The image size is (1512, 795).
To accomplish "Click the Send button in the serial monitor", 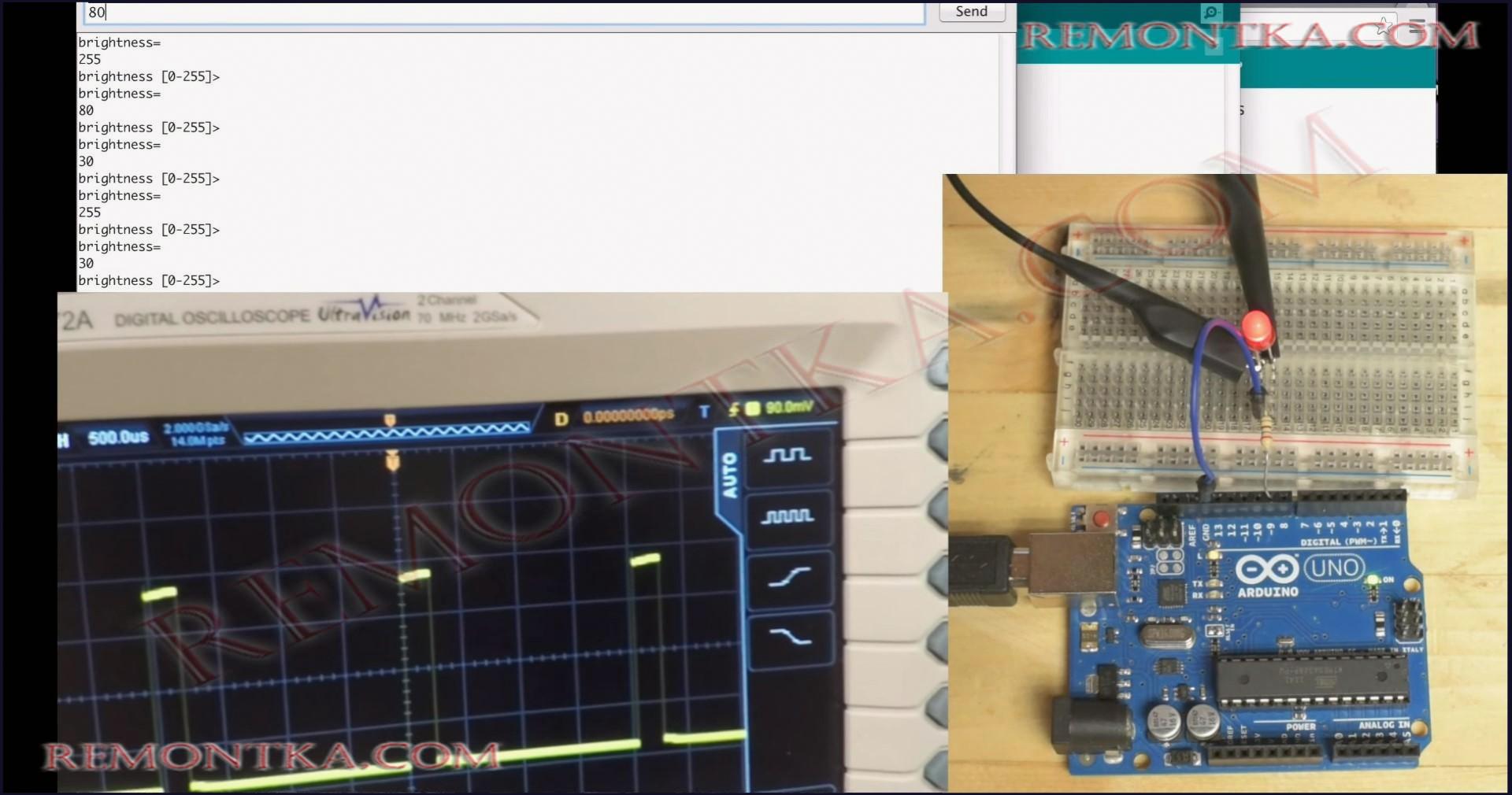I will [972, 12].
